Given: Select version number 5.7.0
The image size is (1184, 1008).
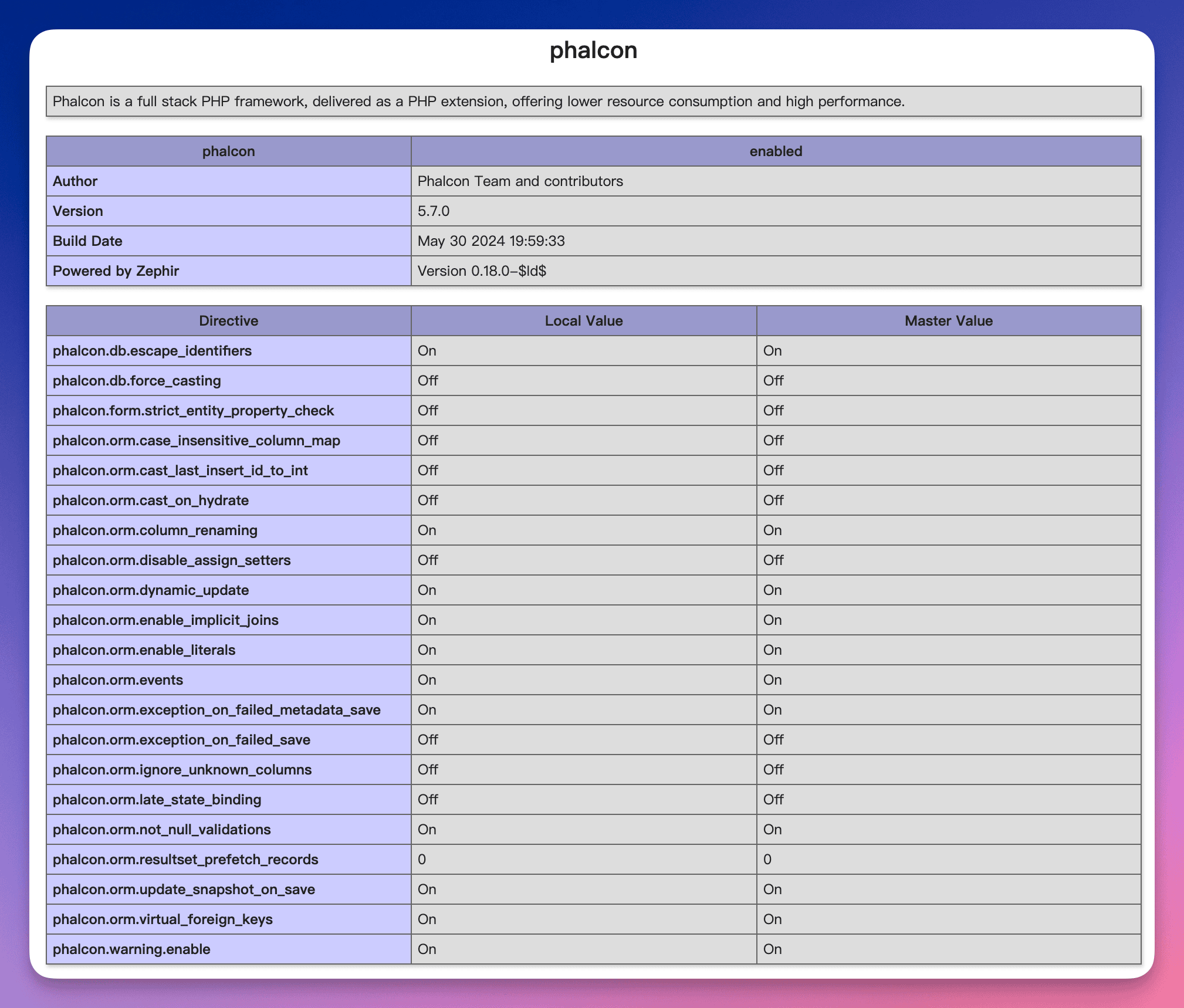Looking at the screenshot, I should click(x=434, y=211).
